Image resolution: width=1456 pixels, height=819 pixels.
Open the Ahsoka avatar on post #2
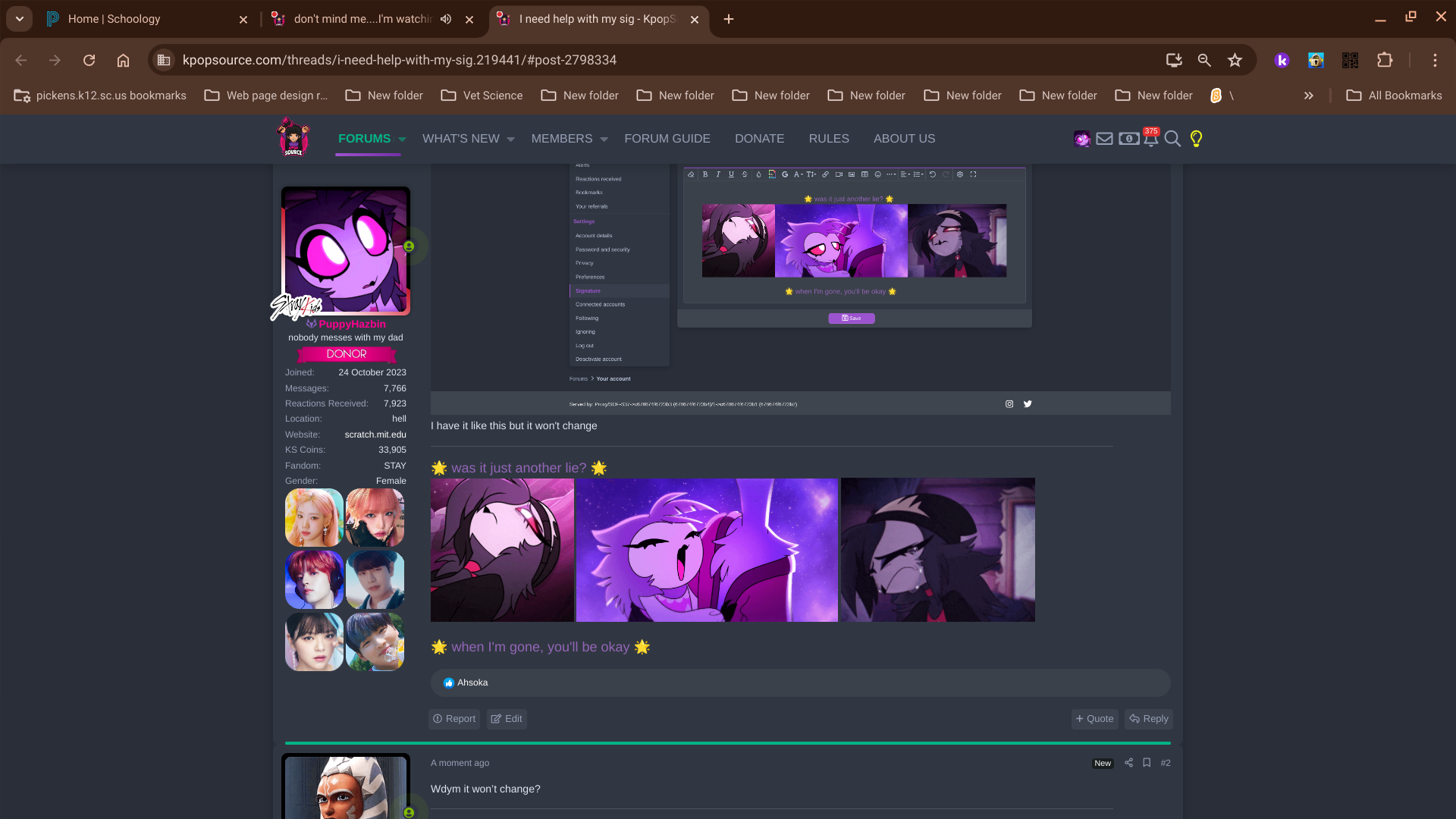(346, 787)
